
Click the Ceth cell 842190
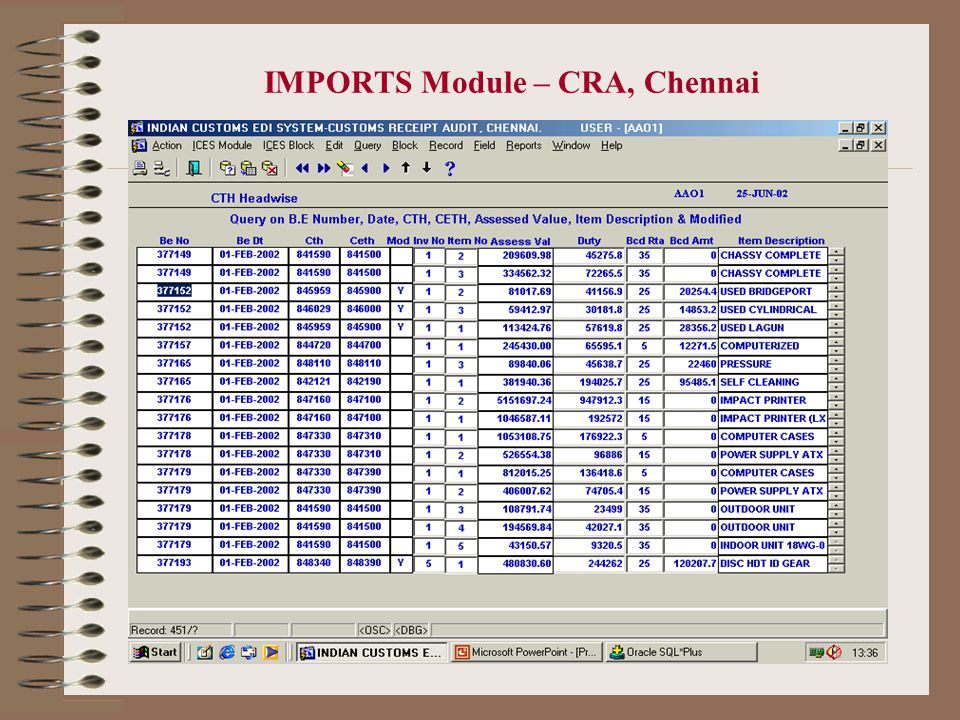tap(364, 381)
